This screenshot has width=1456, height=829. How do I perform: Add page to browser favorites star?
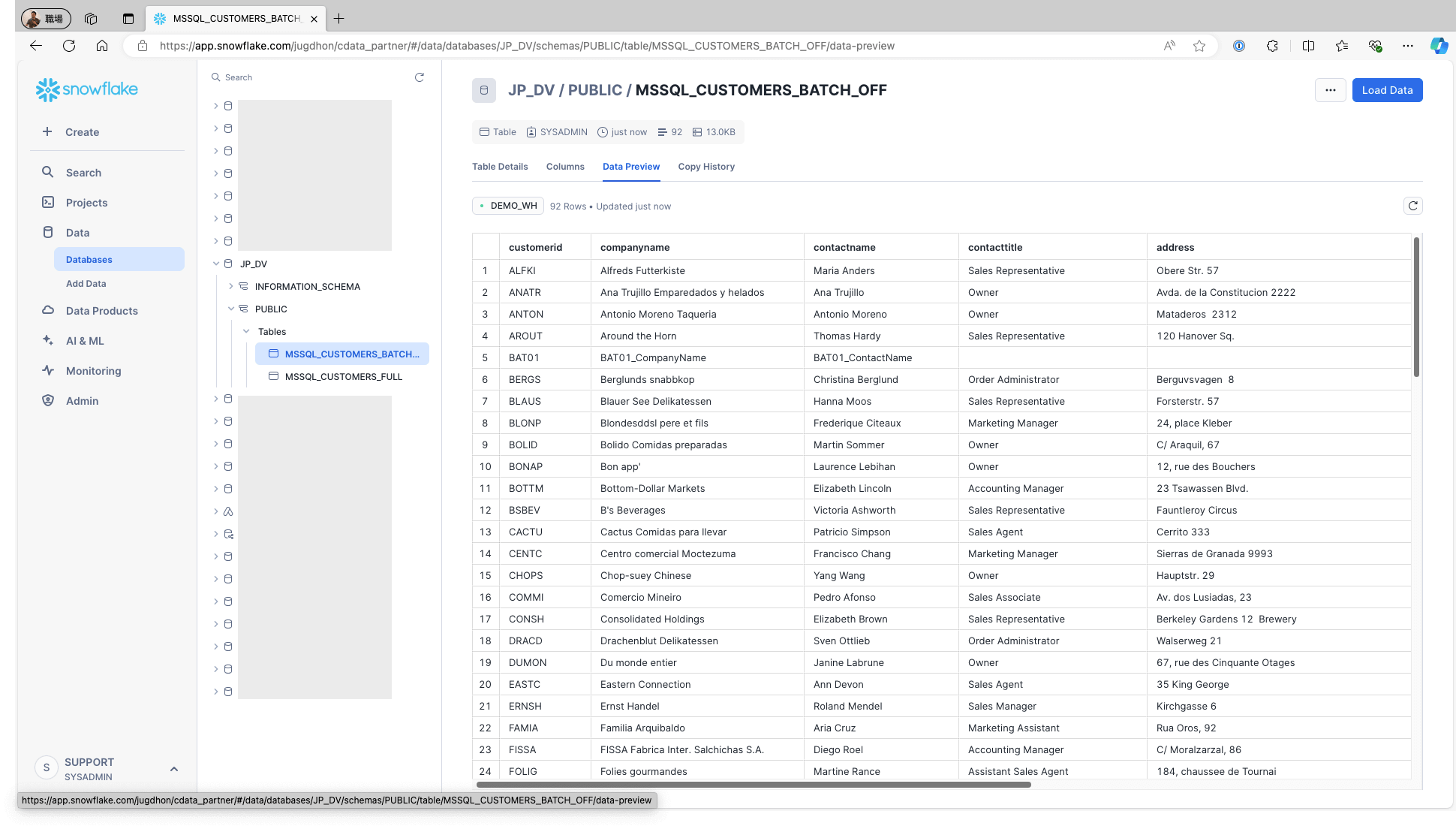pos(1199,46)
